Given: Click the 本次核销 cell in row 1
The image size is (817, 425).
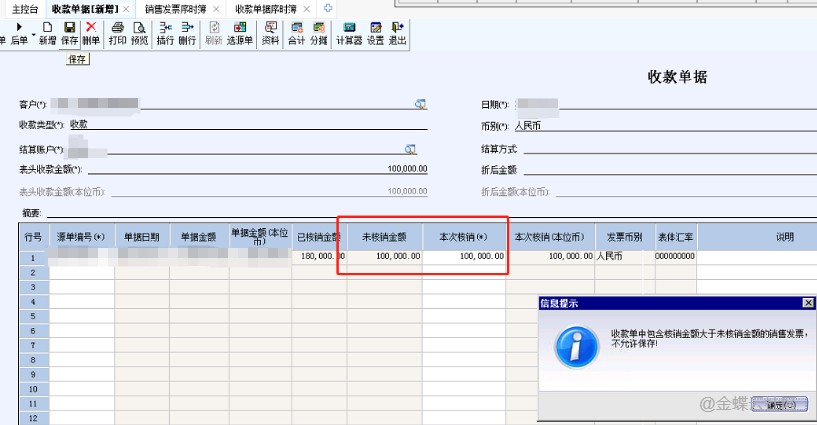Looking at the screenshot, I should [x=465, y=256].
